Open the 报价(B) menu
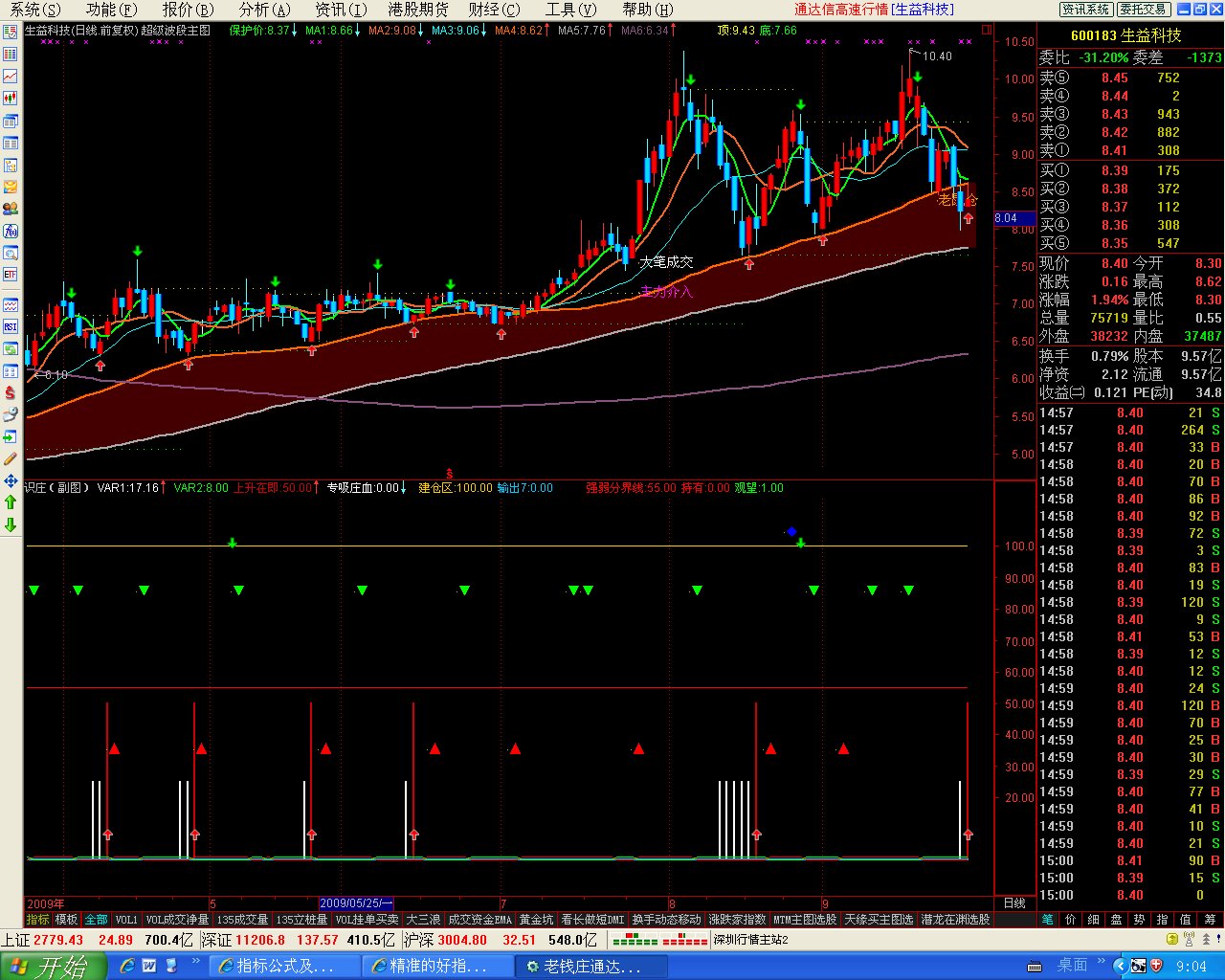Screen dimensions: 1225x980 click(189, 10)
